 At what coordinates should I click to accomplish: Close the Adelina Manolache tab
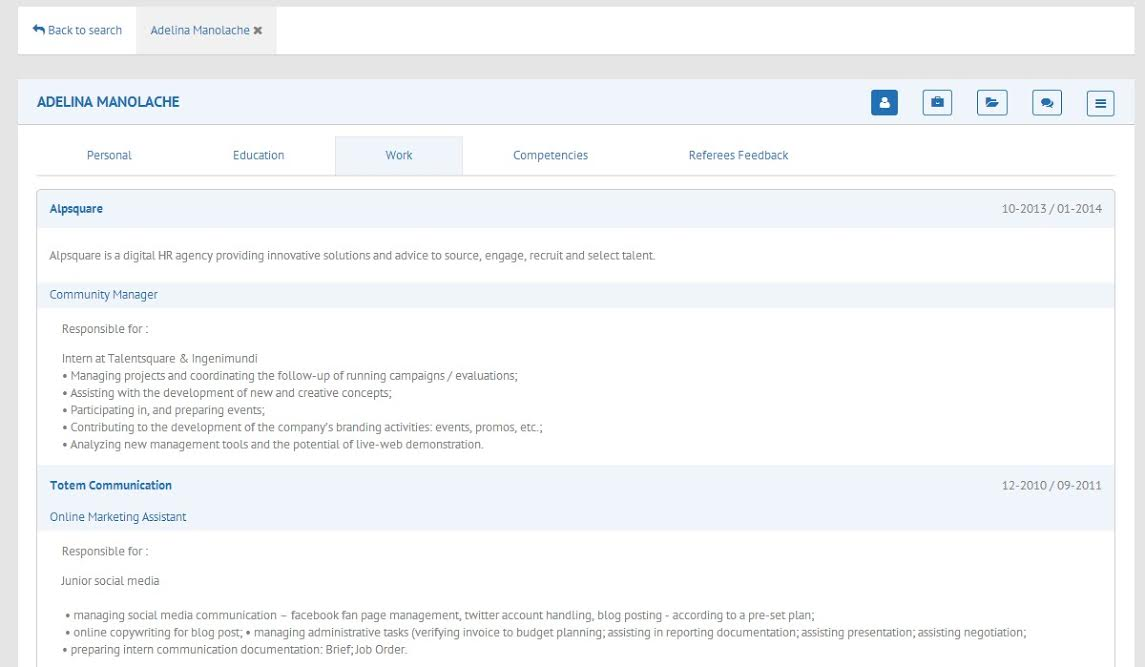[x=258, y=31]
